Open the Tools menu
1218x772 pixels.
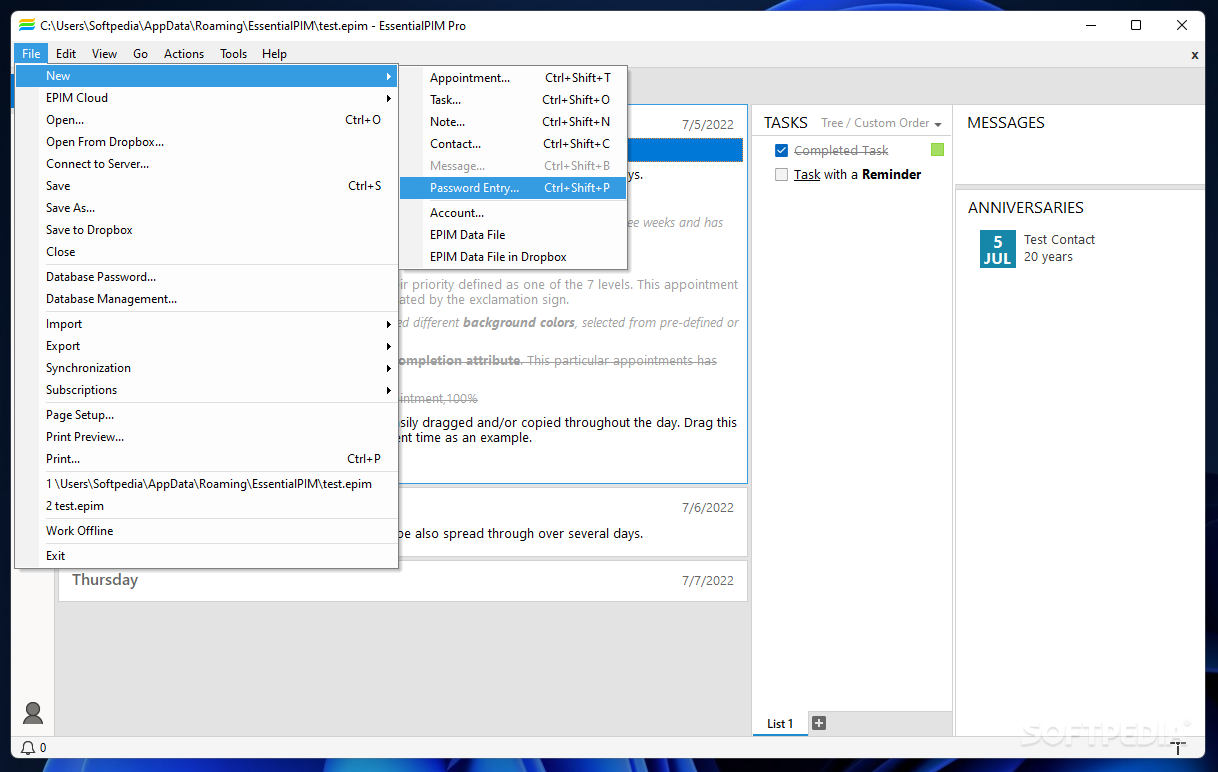233,54
